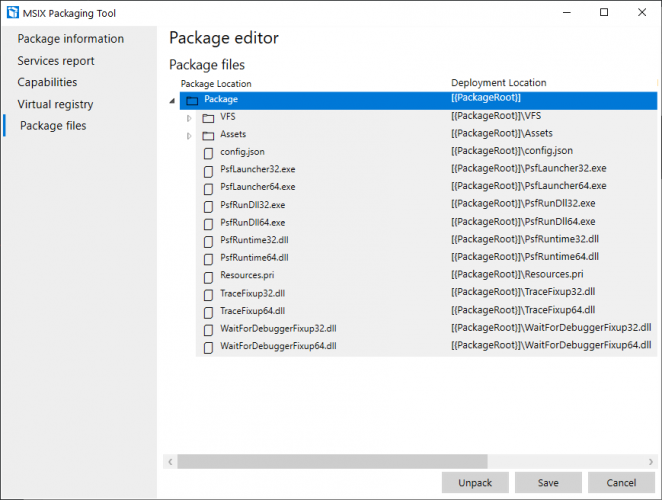Click the VFS folder icon
The width and height of the screenshot is (662, 500).
208,117
